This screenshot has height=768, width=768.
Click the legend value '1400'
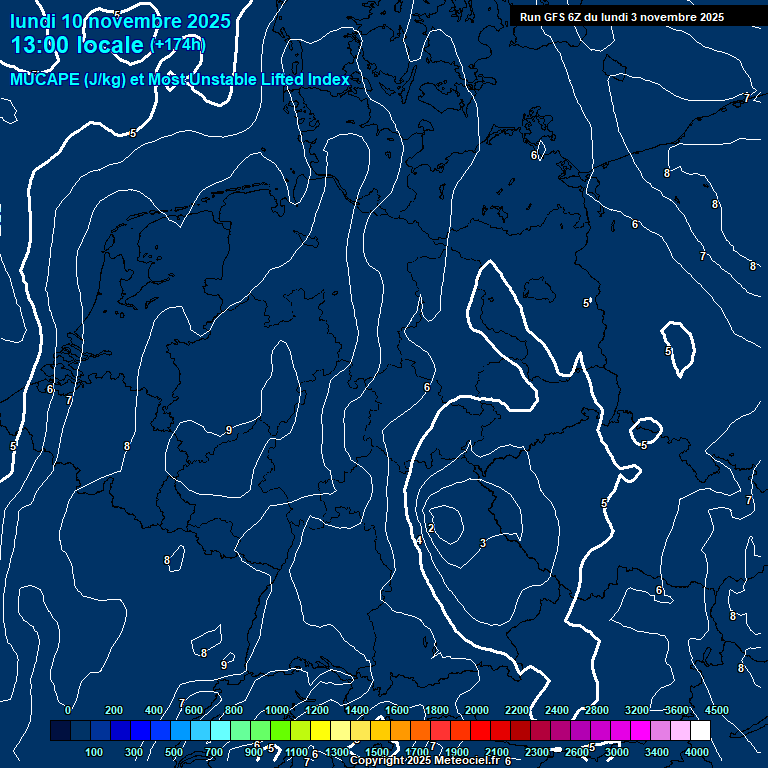coord(357,710)
